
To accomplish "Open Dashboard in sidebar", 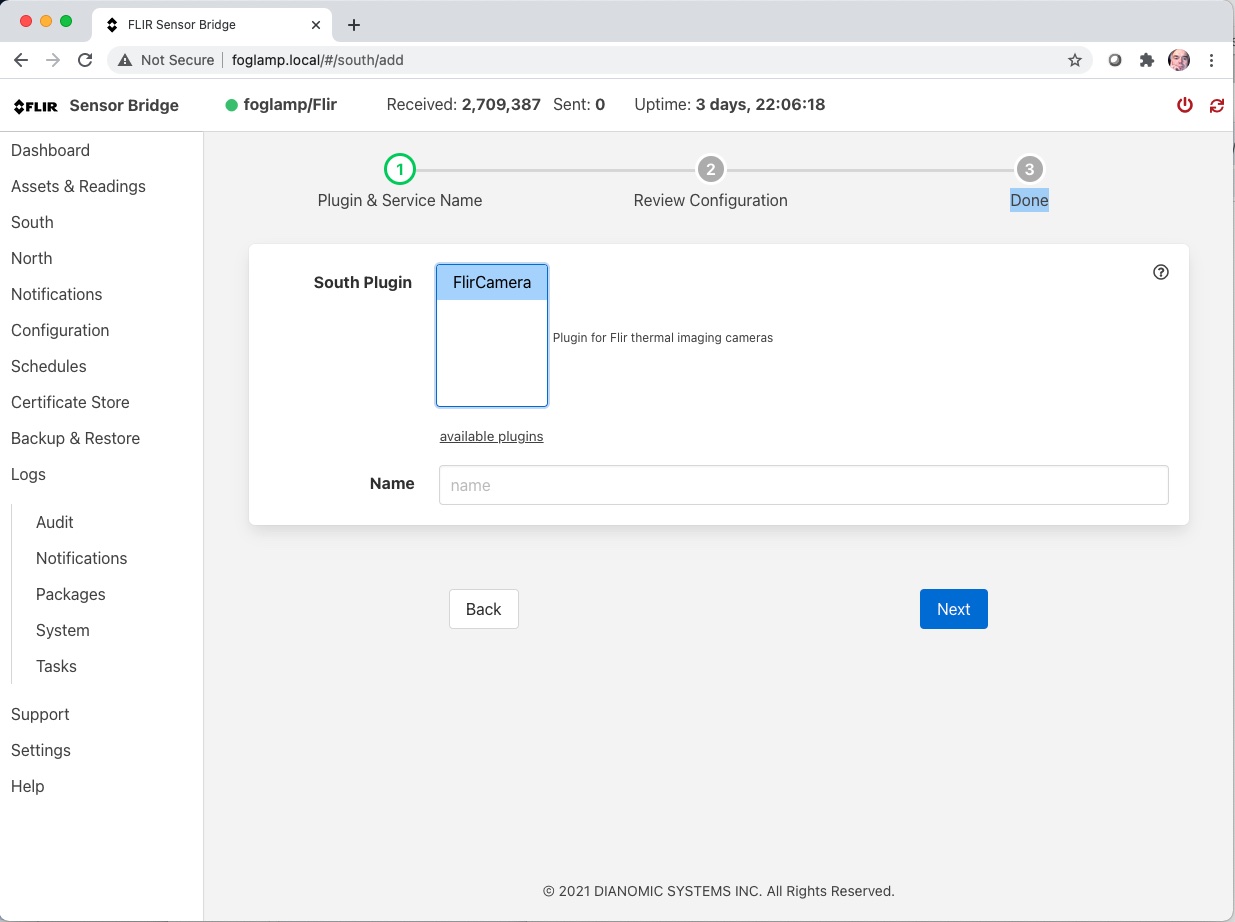I will coord(50,150).
